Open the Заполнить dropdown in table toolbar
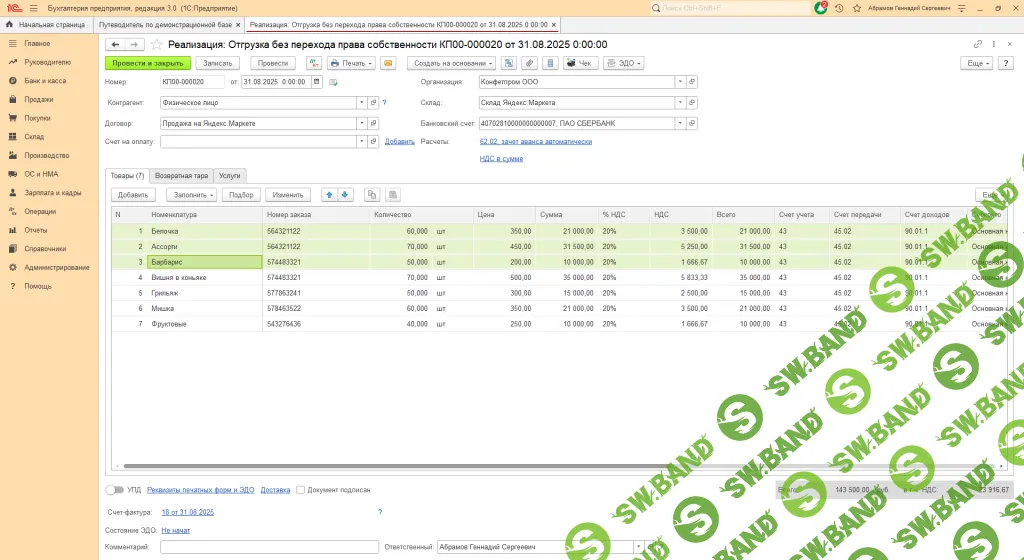This screenshot has height=560, width=1024. pyautogui.click(x=190, y=195)
